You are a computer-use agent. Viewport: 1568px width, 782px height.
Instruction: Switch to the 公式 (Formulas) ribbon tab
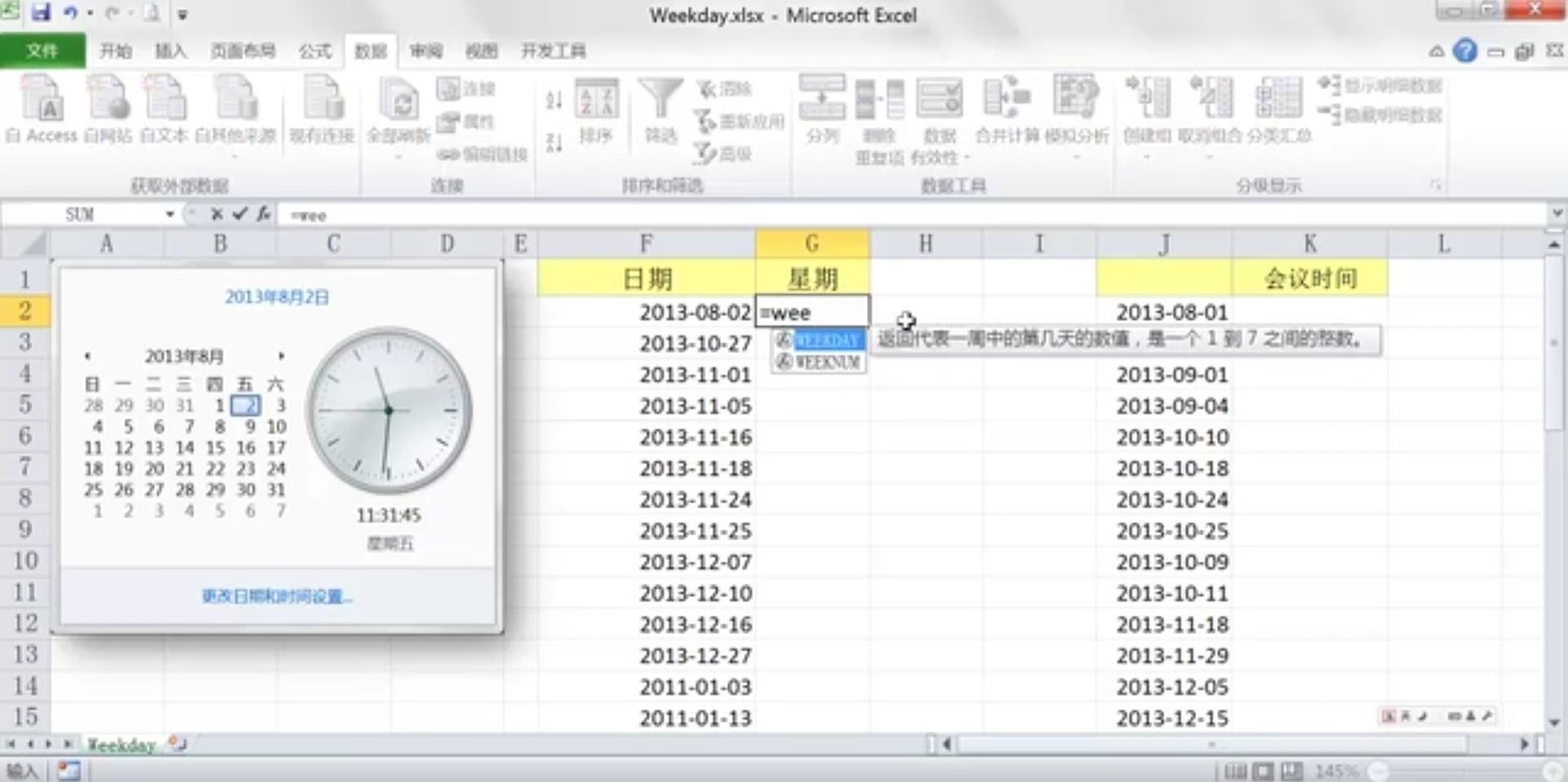tap(314, 51)
